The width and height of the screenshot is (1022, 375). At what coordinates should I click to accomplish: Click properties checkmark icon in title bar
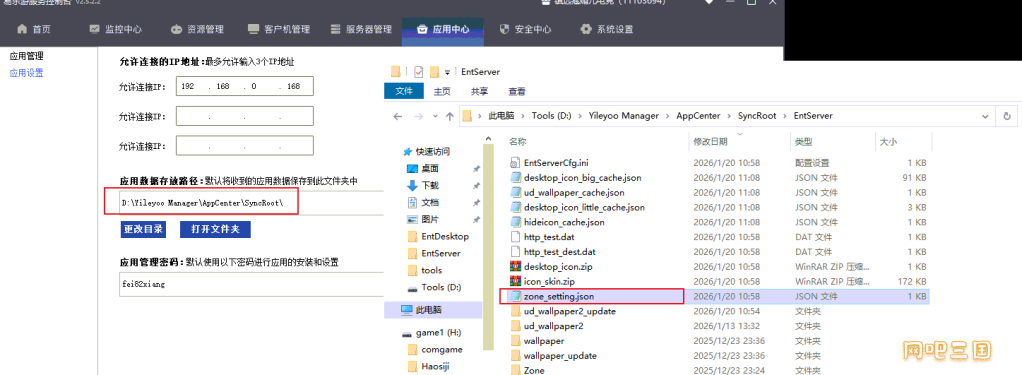418,72
